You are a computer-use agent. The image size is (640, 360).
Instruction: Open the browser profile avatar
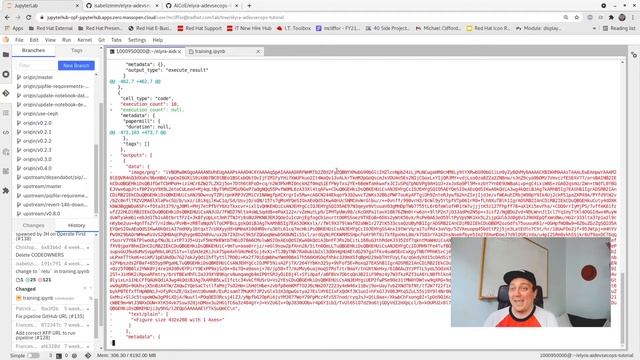pos(622,18)
